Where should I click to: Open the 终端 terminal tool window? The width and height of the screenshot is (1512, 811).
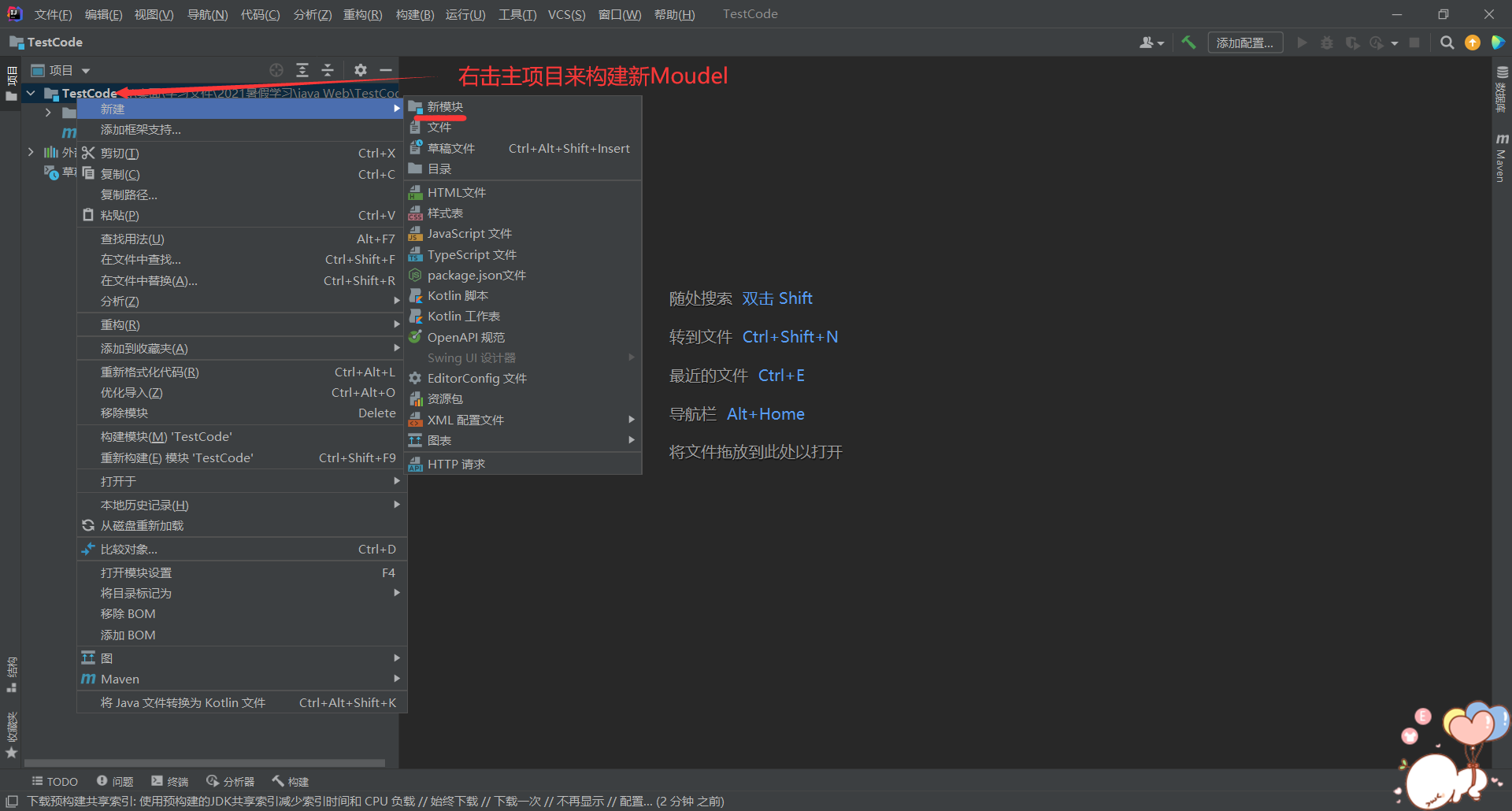170,781
